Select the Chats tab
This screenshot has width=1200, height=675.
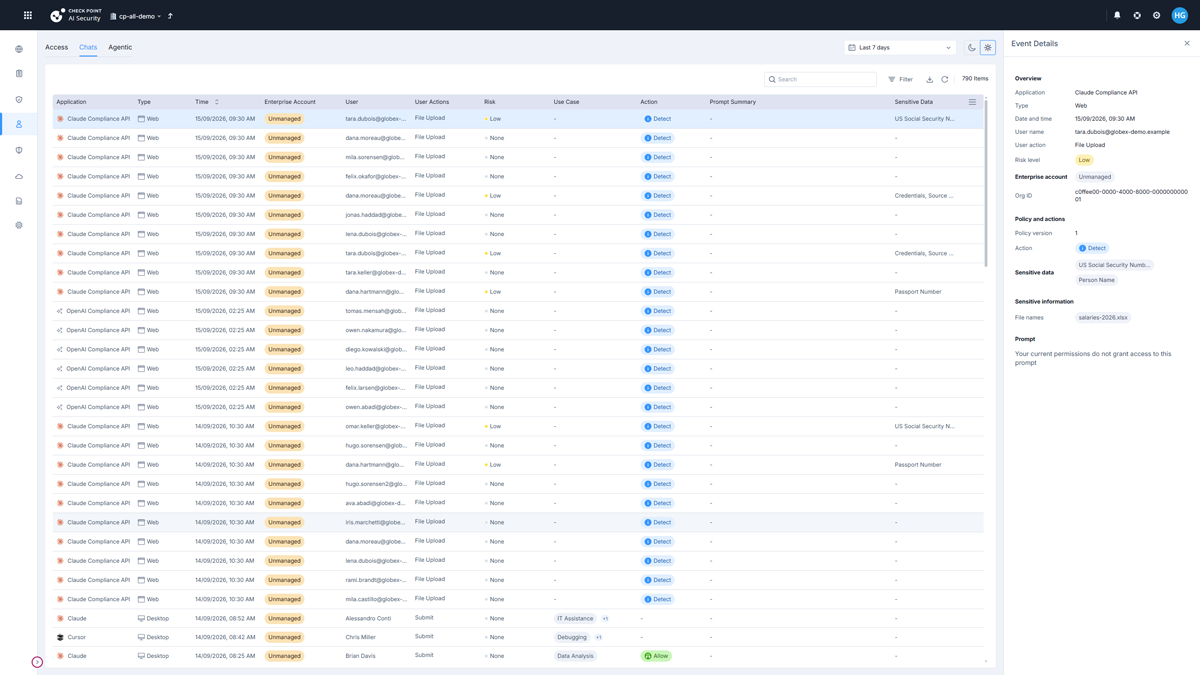88,47
